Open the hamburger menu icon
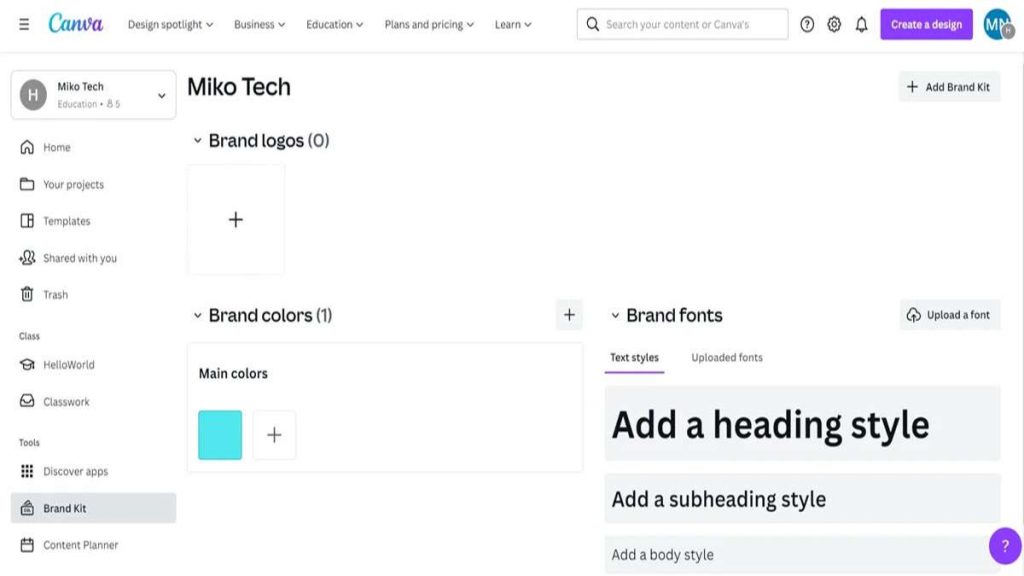Screen dimensions: 1024x576 (24, 24)
